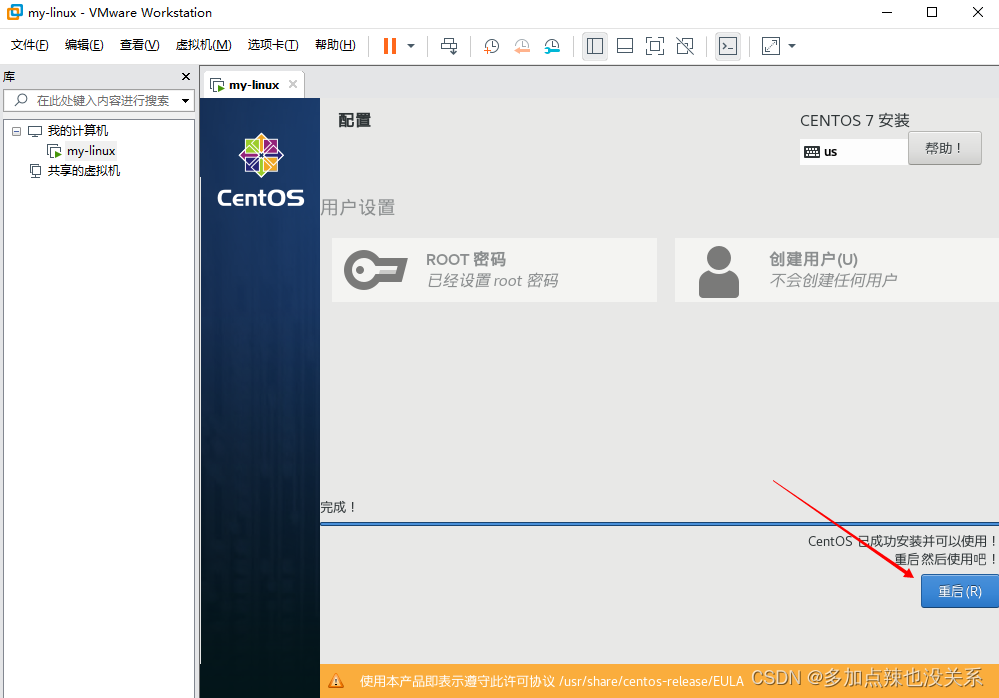999x698 pixels.
Task: Maximize the VMware Workstation window
Action: pos(932,12)
